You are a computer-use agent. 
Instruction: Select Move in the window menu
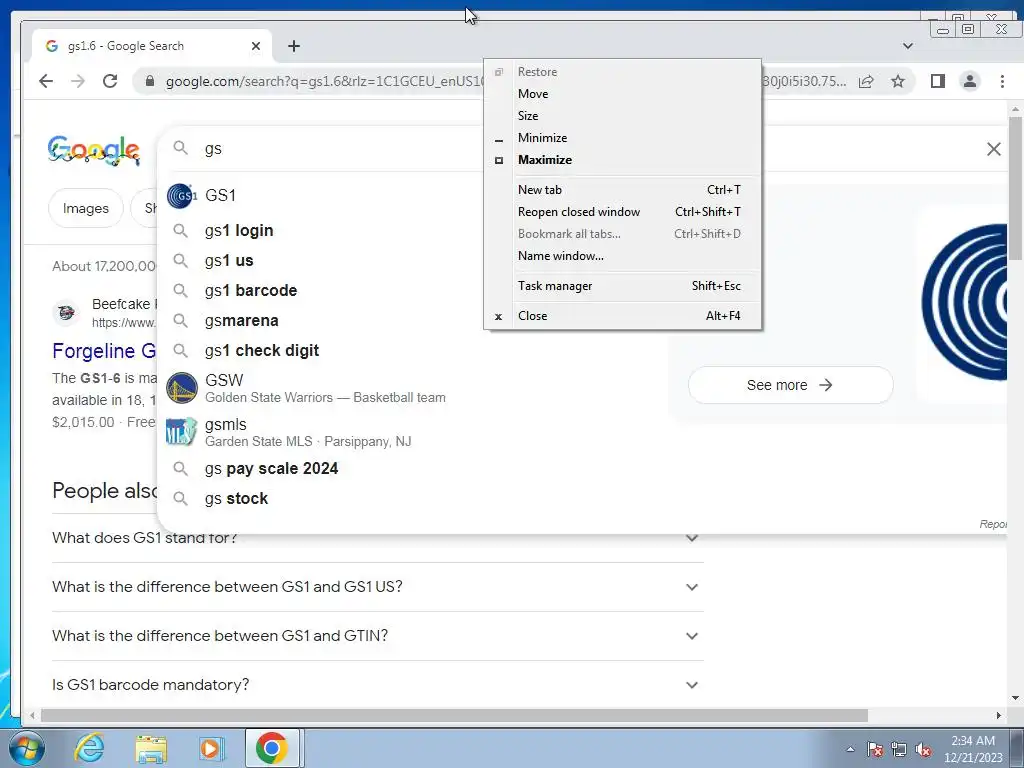pyautogui.click(x=622, y=93)
